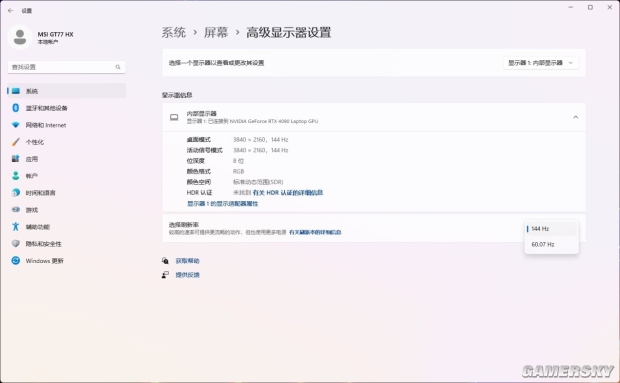This screenshot has height=383, width=620.
Task: Click the search magnifier icon
Action: click(118, 67)
